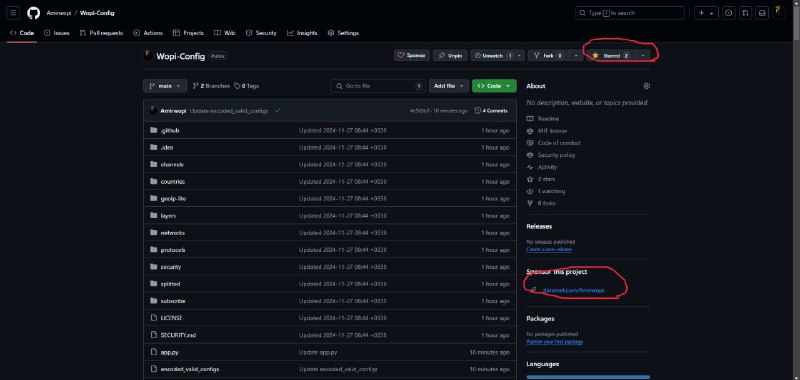
Task: Open the user profile avatar menu
Action: point(779,13)
